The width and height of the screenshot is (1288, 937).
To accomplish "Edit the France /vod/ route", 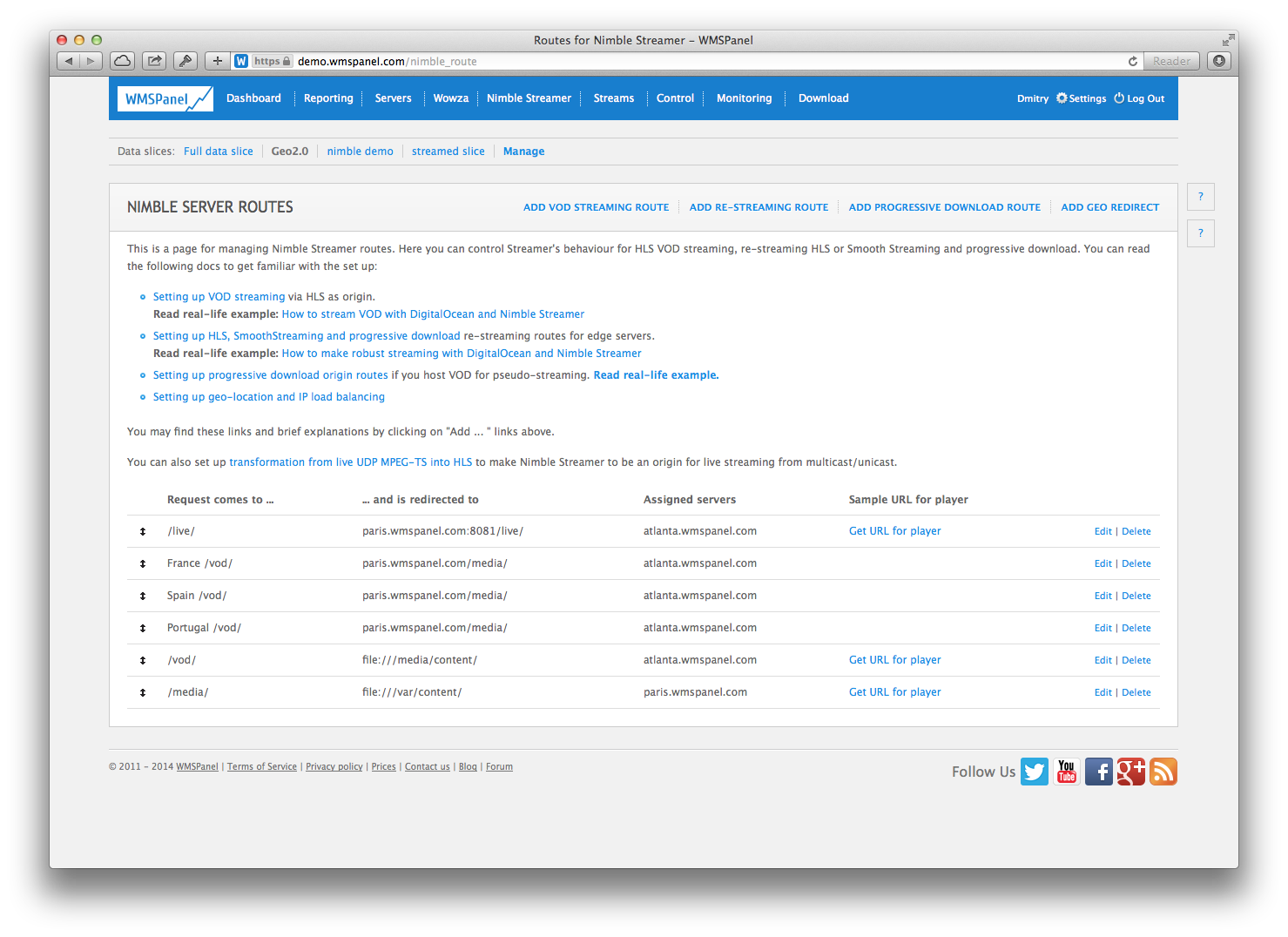I will pos(1103,563).
